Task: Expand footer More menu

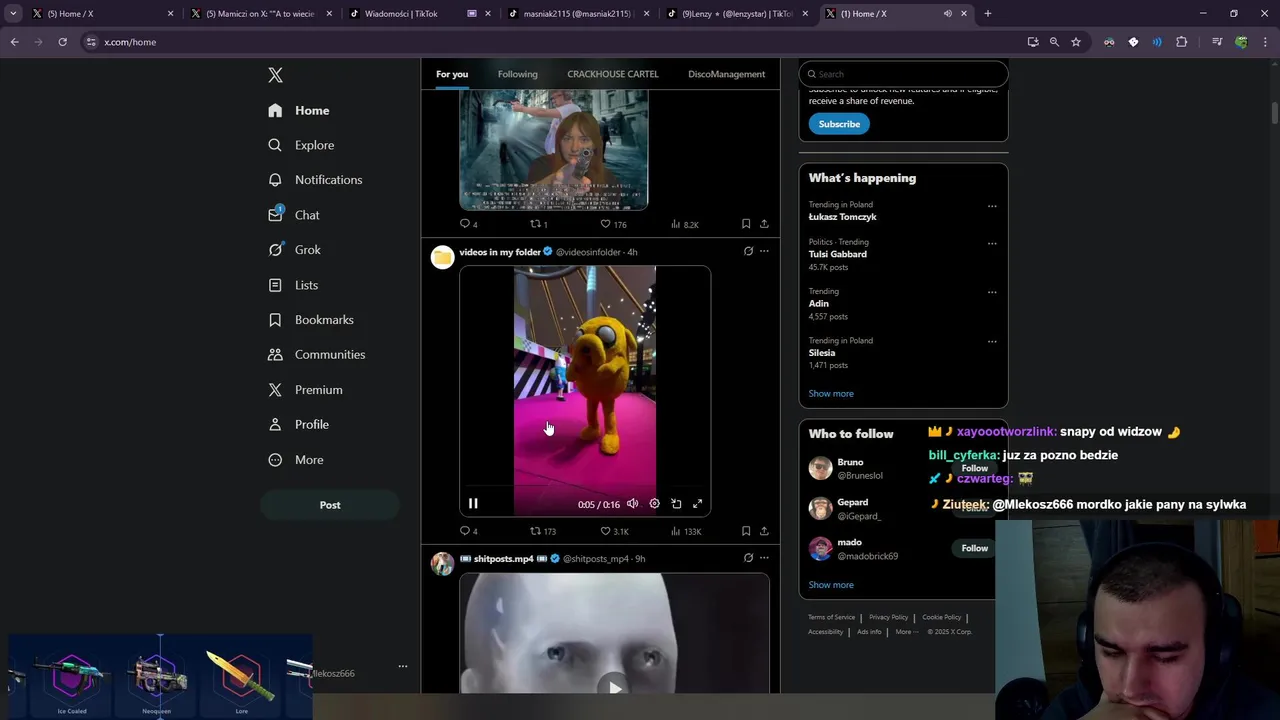Action: [x=906, y=632]
